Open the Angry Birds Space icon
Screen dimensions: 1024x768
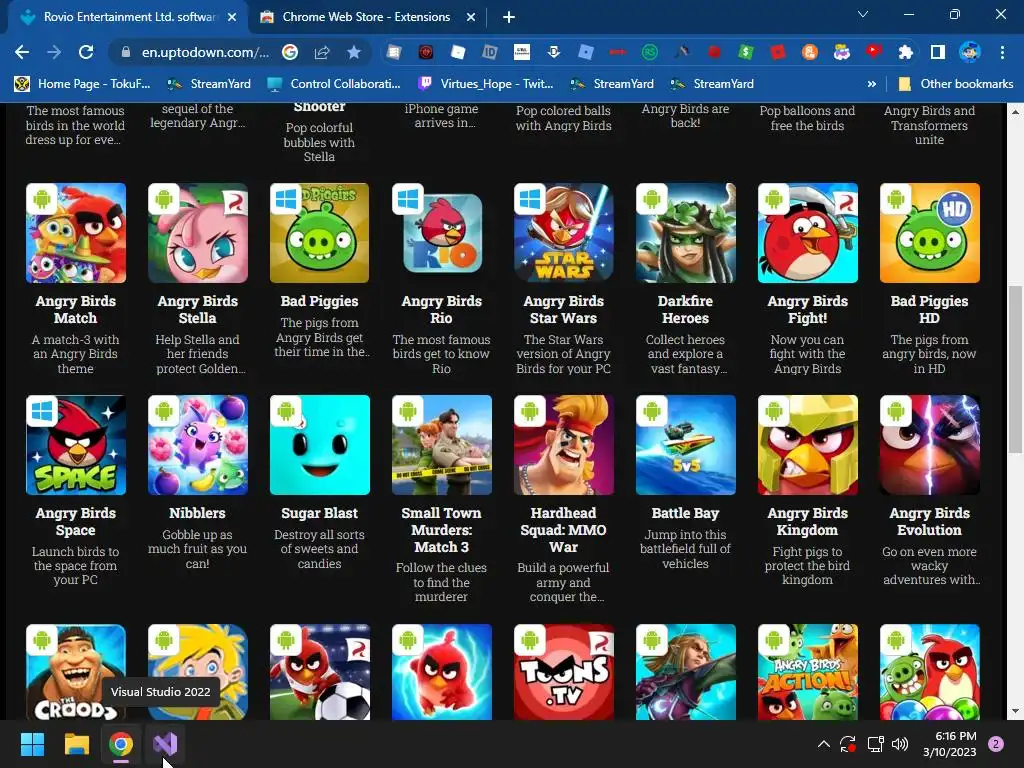coord(76,445)
